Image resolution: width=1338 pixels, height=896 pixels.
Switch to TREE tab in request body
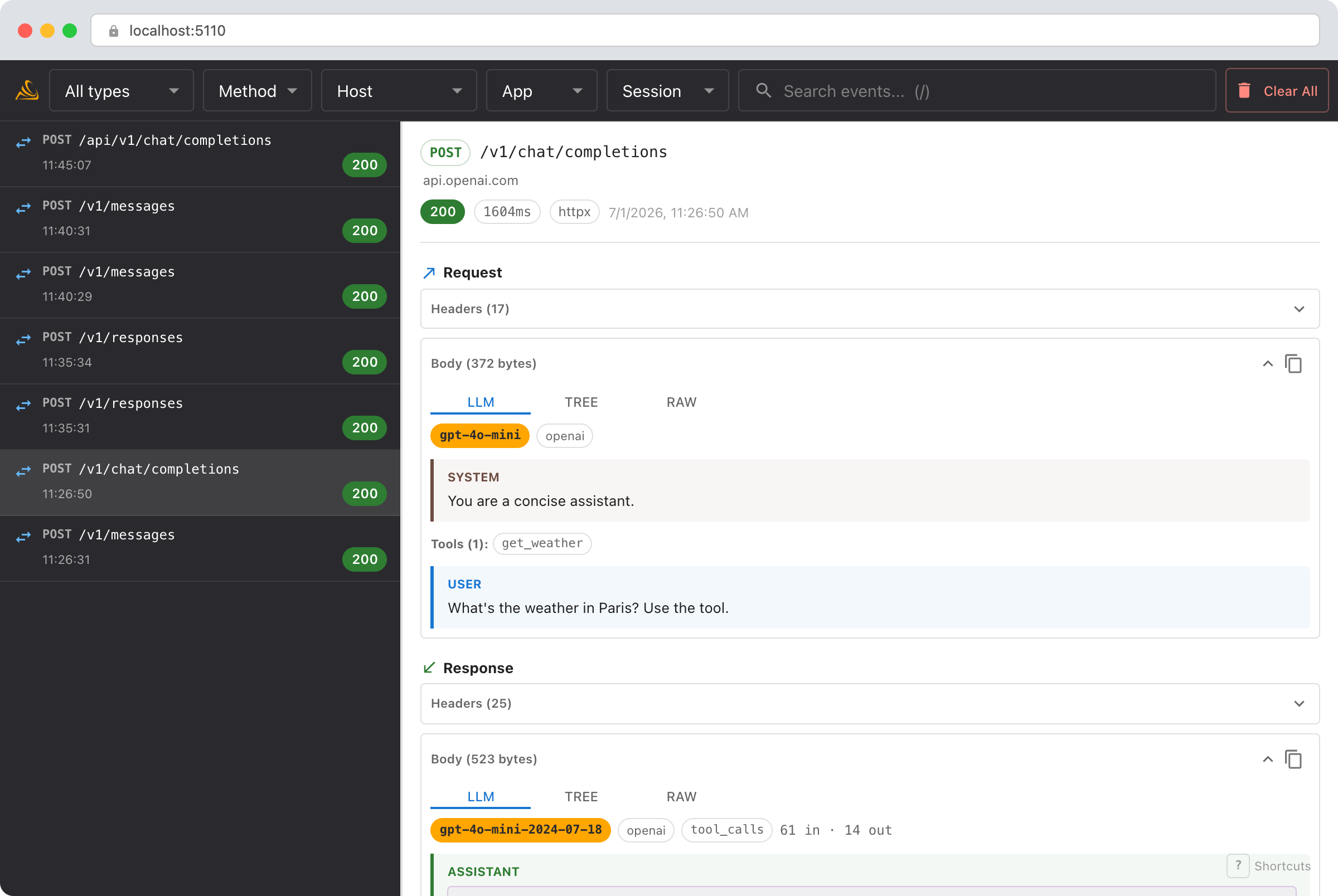pos(581,402)
